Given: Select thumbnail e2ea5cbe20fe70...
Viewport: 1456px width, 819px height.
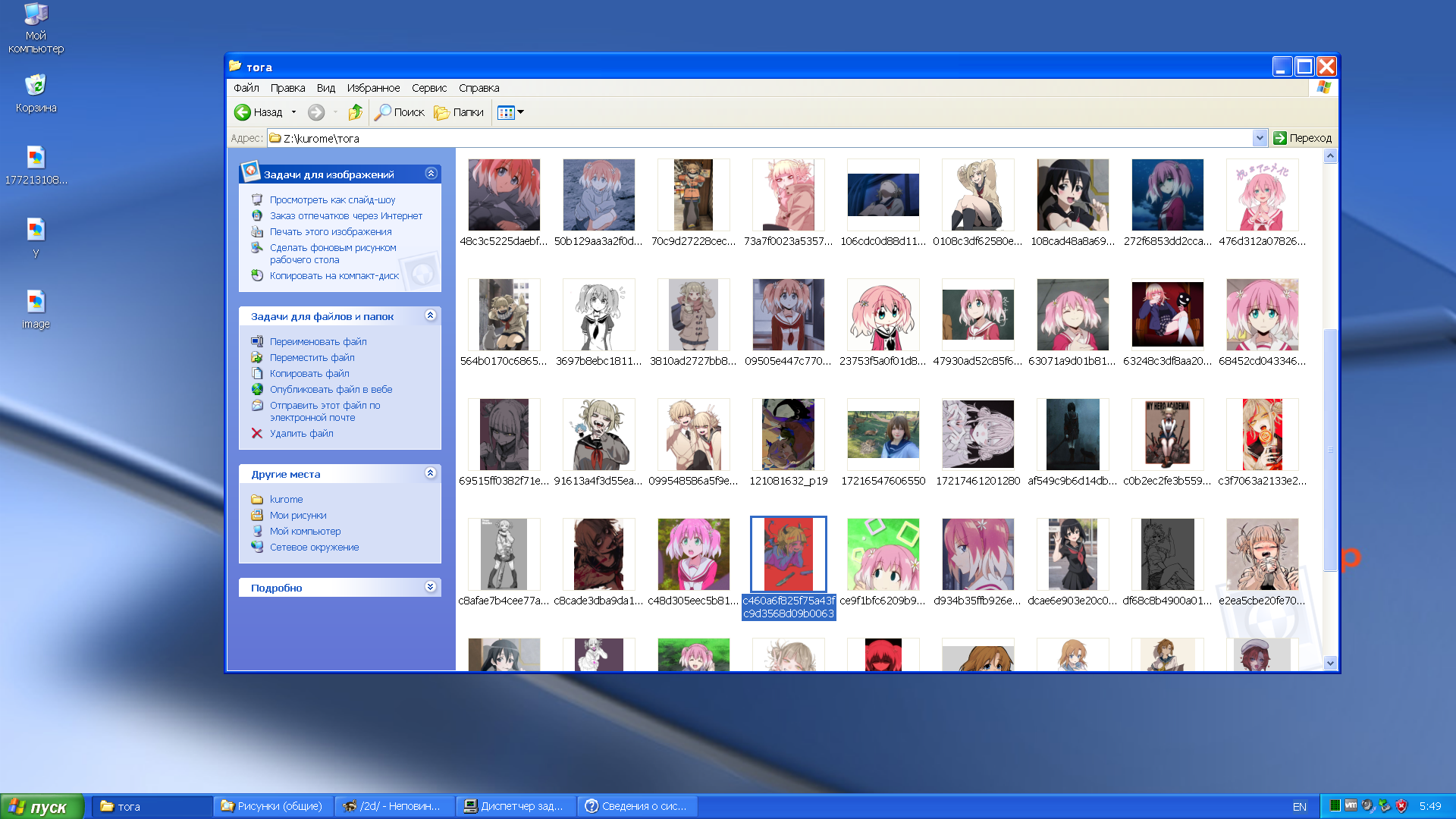Looking at the screenshot, I should (1263, 554).
